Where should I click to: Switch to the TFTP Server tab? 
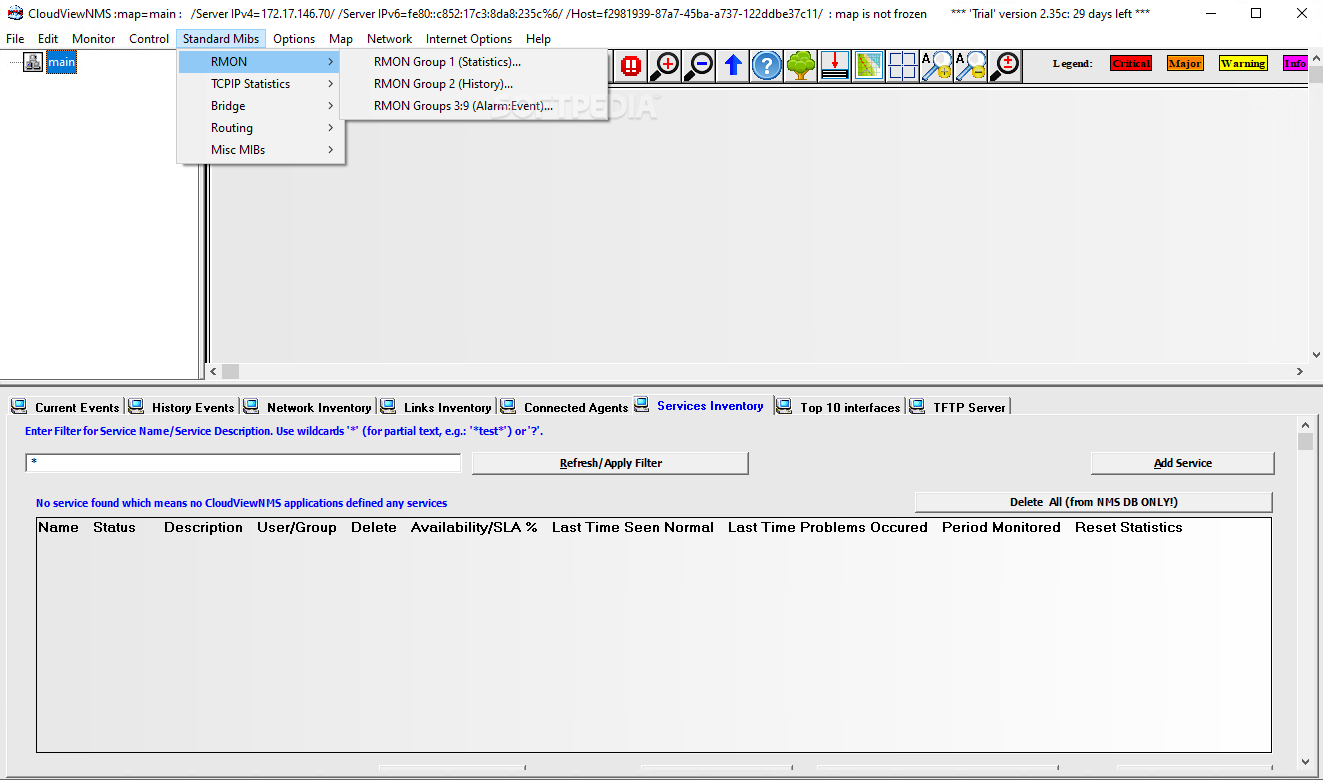tap(958, 407)
